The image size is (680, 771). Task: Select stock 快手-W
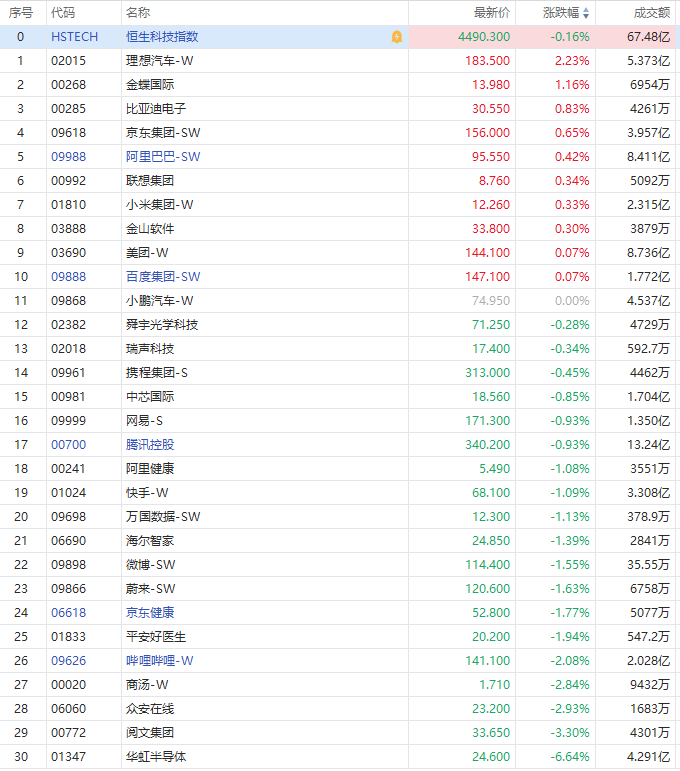147,493
